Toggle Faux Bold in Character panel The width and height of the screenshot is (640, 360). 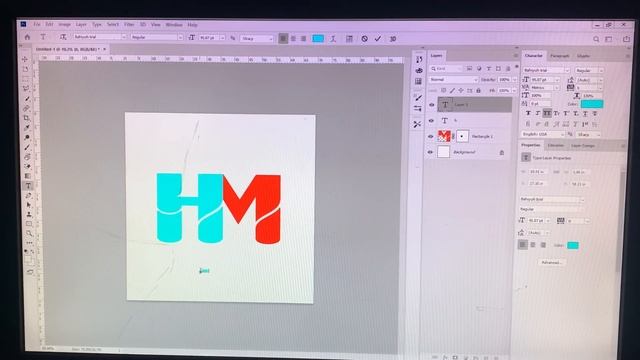point(528,113)
